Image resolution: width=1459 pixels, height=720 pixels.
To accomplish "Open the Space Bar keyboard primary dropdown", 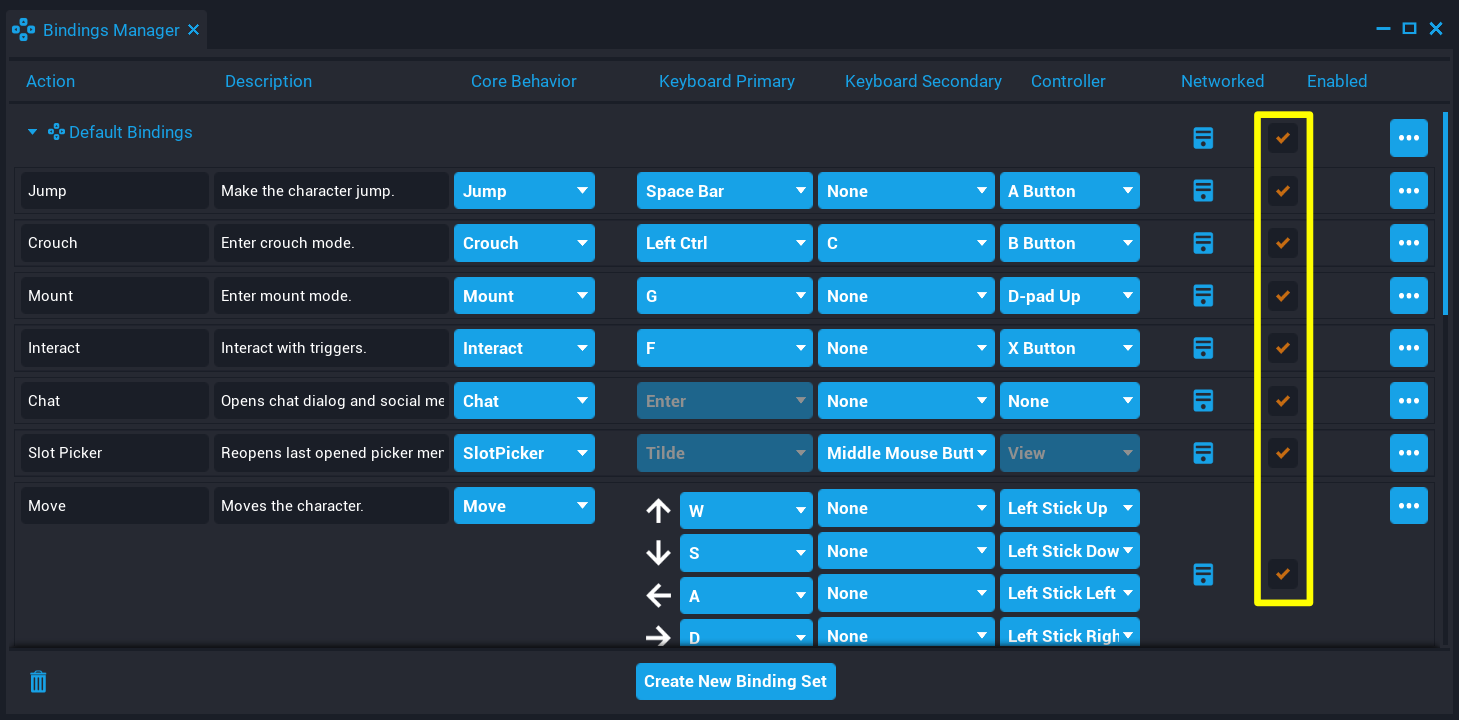I will click(x=724, y=190).
